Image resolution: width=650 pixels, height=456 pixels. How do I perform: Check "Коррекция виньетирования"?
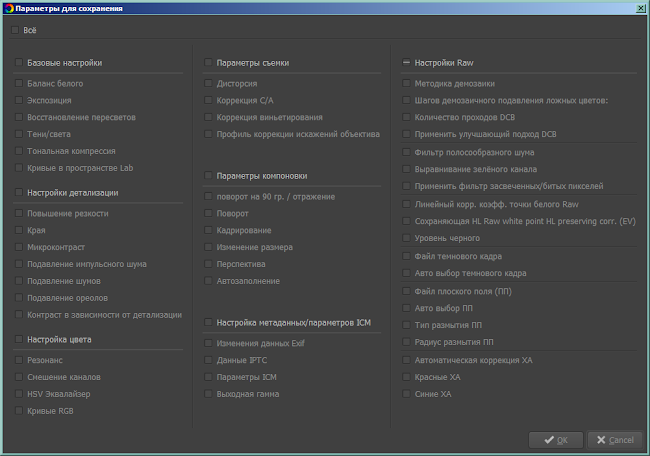click(208, 117)
